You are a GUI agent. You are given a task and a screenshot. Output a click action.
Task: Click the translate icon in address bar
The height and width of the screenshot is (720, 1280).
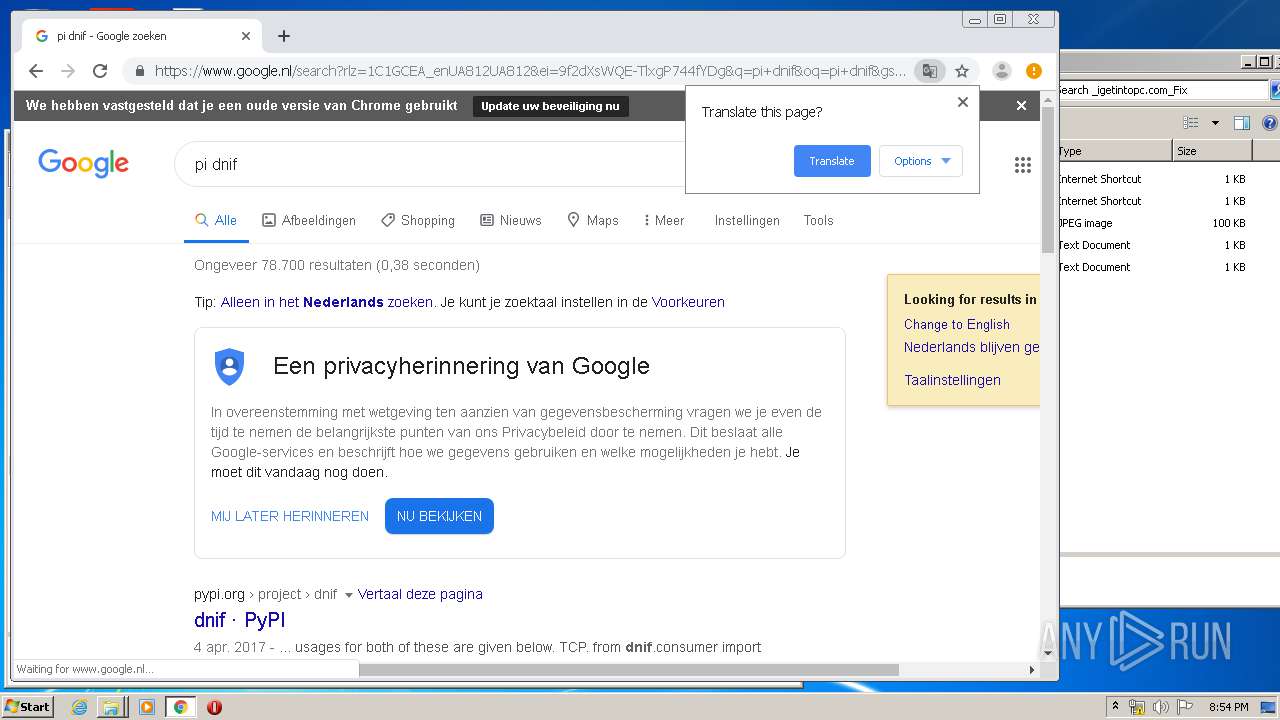coord(930,71)
